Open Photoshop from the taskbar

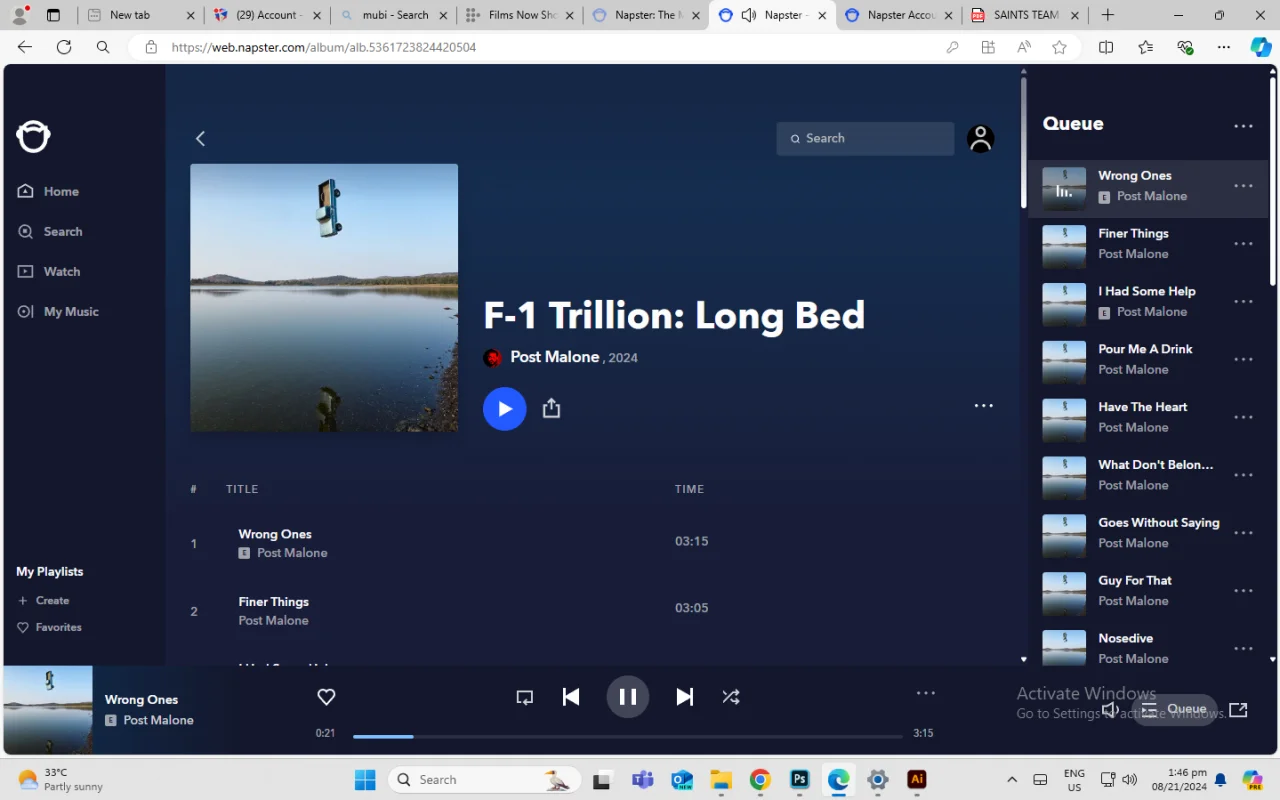[x=799, y=780]
